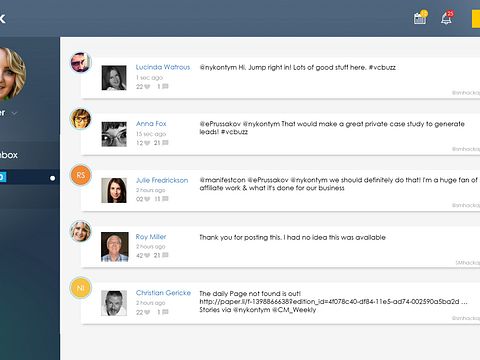Viewport: 480px width, 360px height.
Task: Open Lucinda Watrous's profile link
Action: click(x=163, y=67)
